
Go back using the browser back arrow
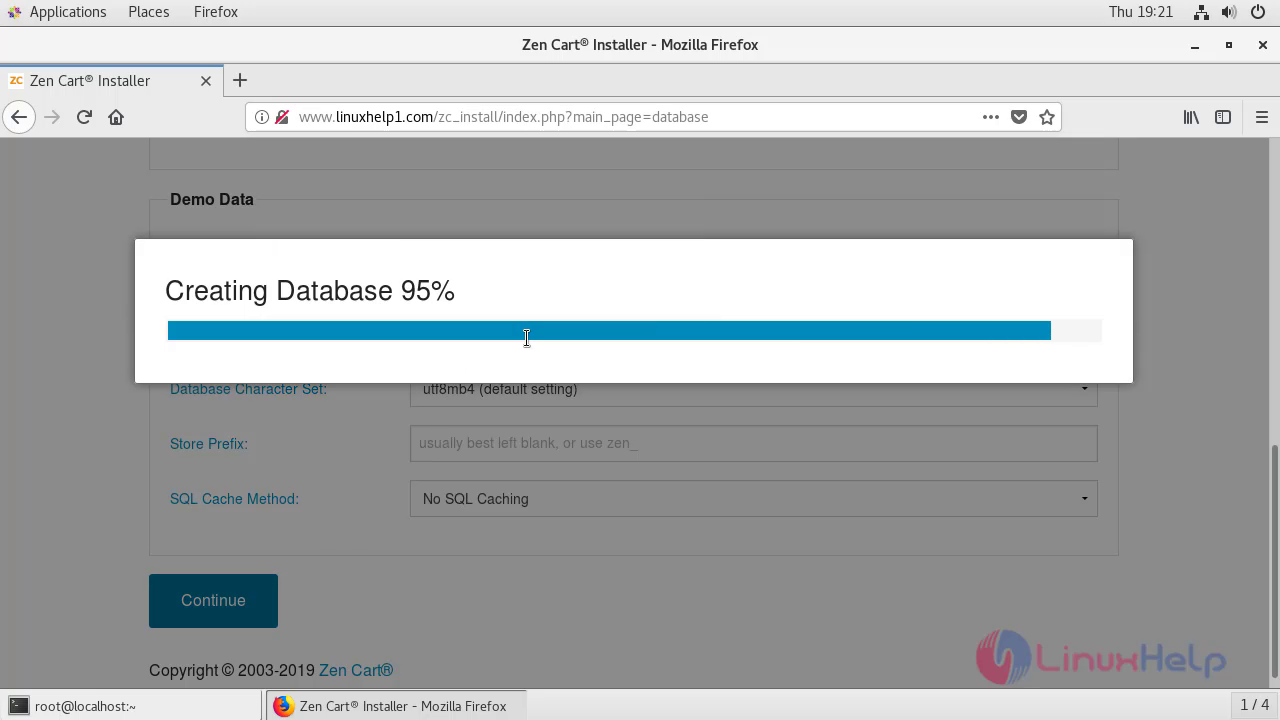pos(19,117)
